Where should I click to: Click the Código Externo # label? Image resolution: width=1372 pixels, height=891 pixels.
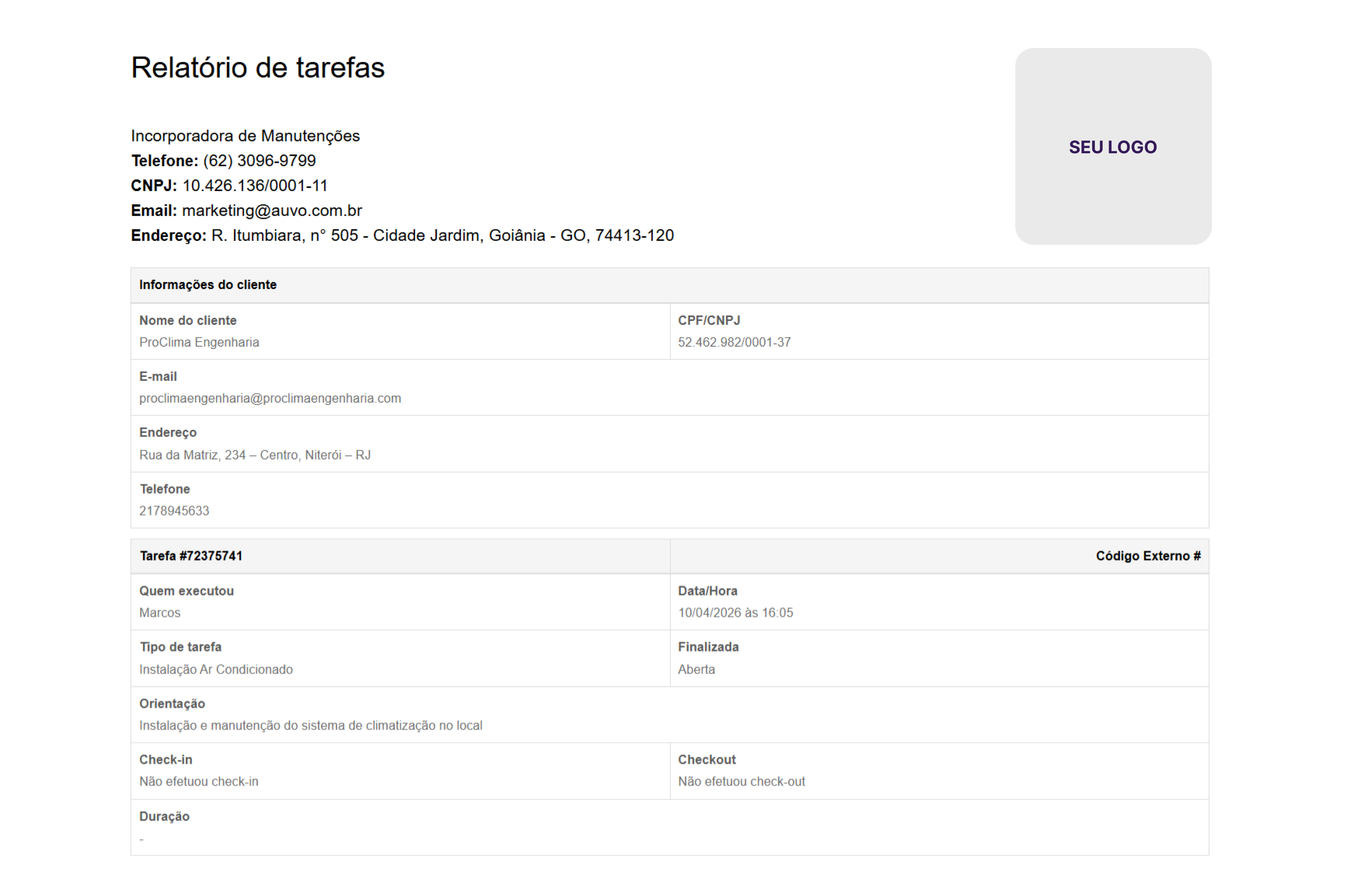pos(1147,555)
